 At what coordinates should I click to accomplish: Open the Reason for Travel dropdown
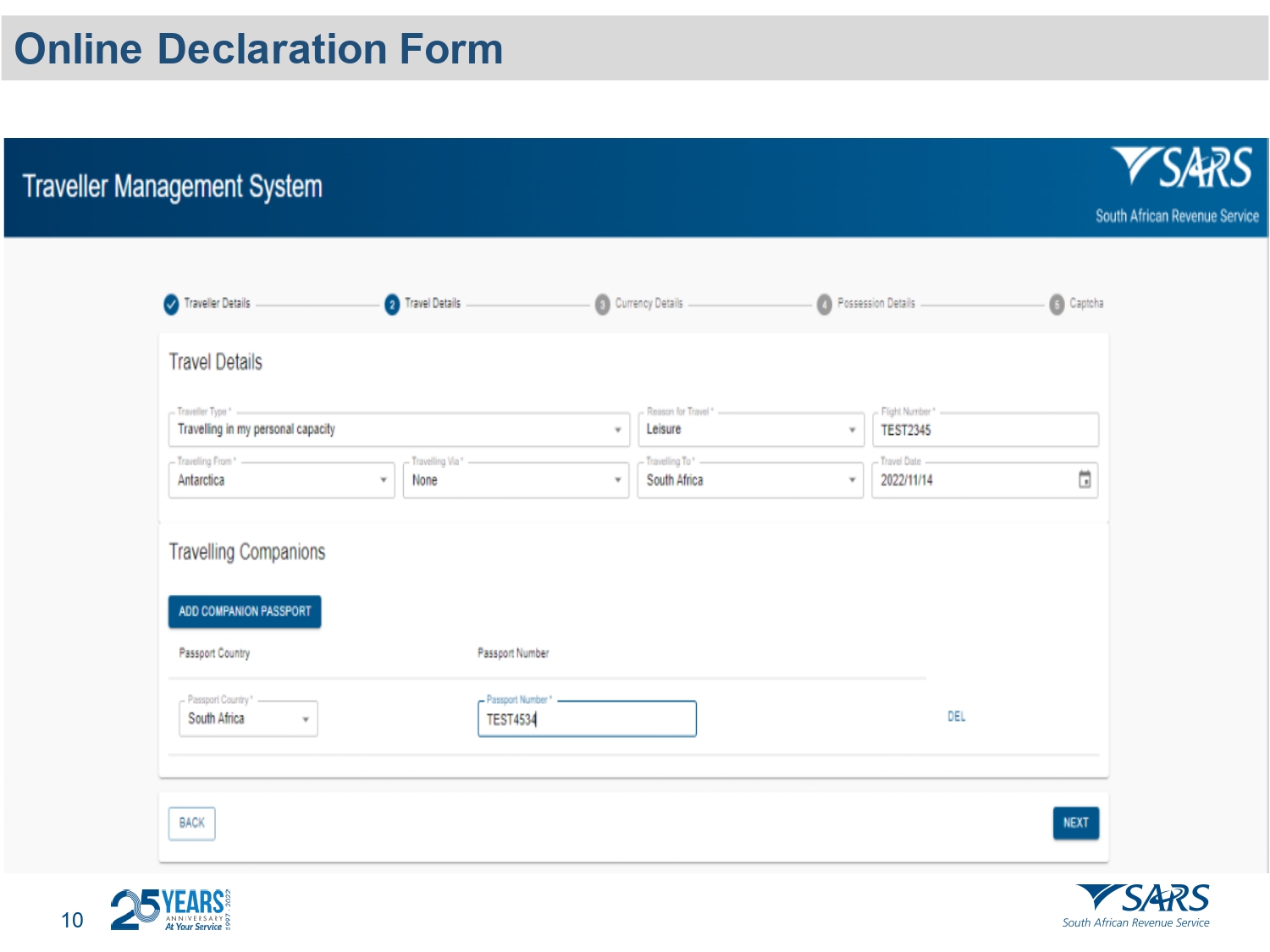[750, 430]
